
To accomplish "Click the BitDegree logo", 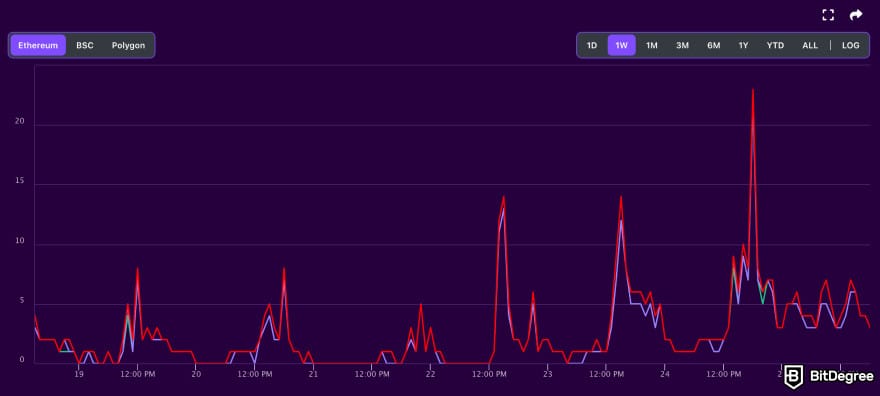I will click(x=828, y=376).
